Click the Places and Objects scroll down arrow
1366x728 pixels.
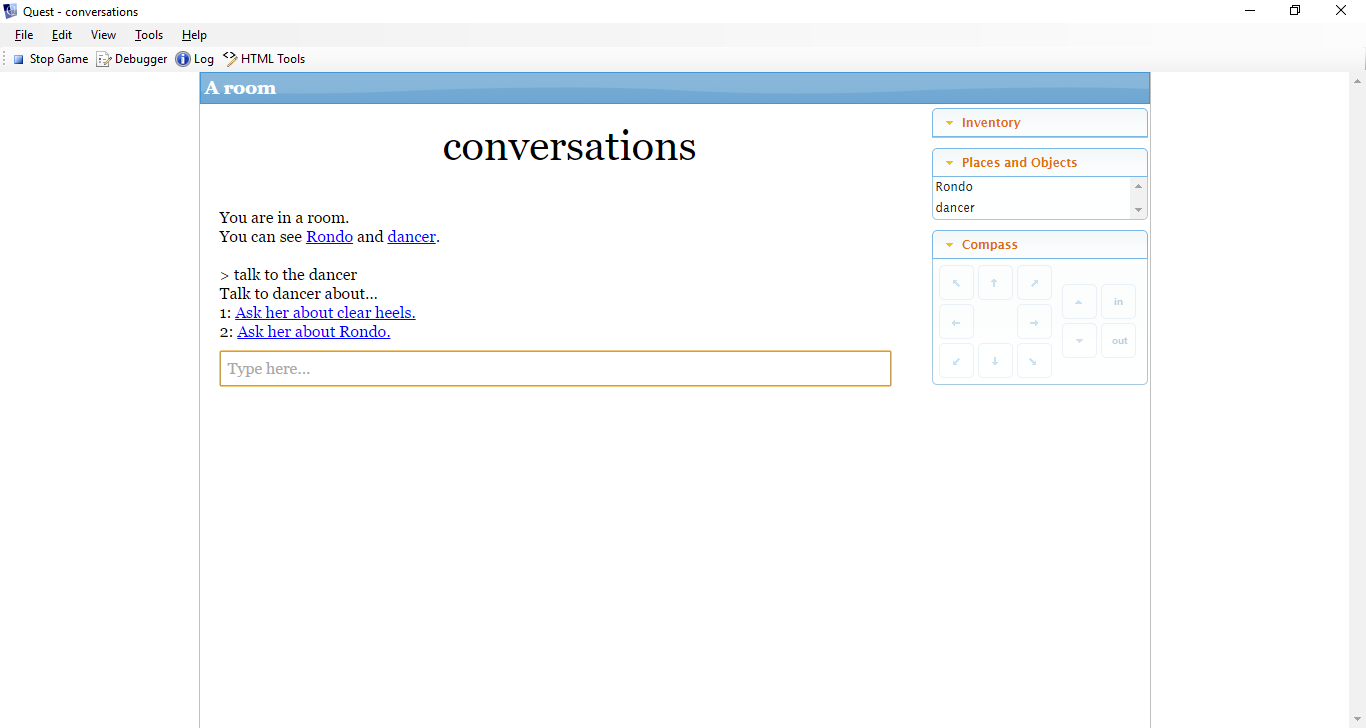(1138, 210)
